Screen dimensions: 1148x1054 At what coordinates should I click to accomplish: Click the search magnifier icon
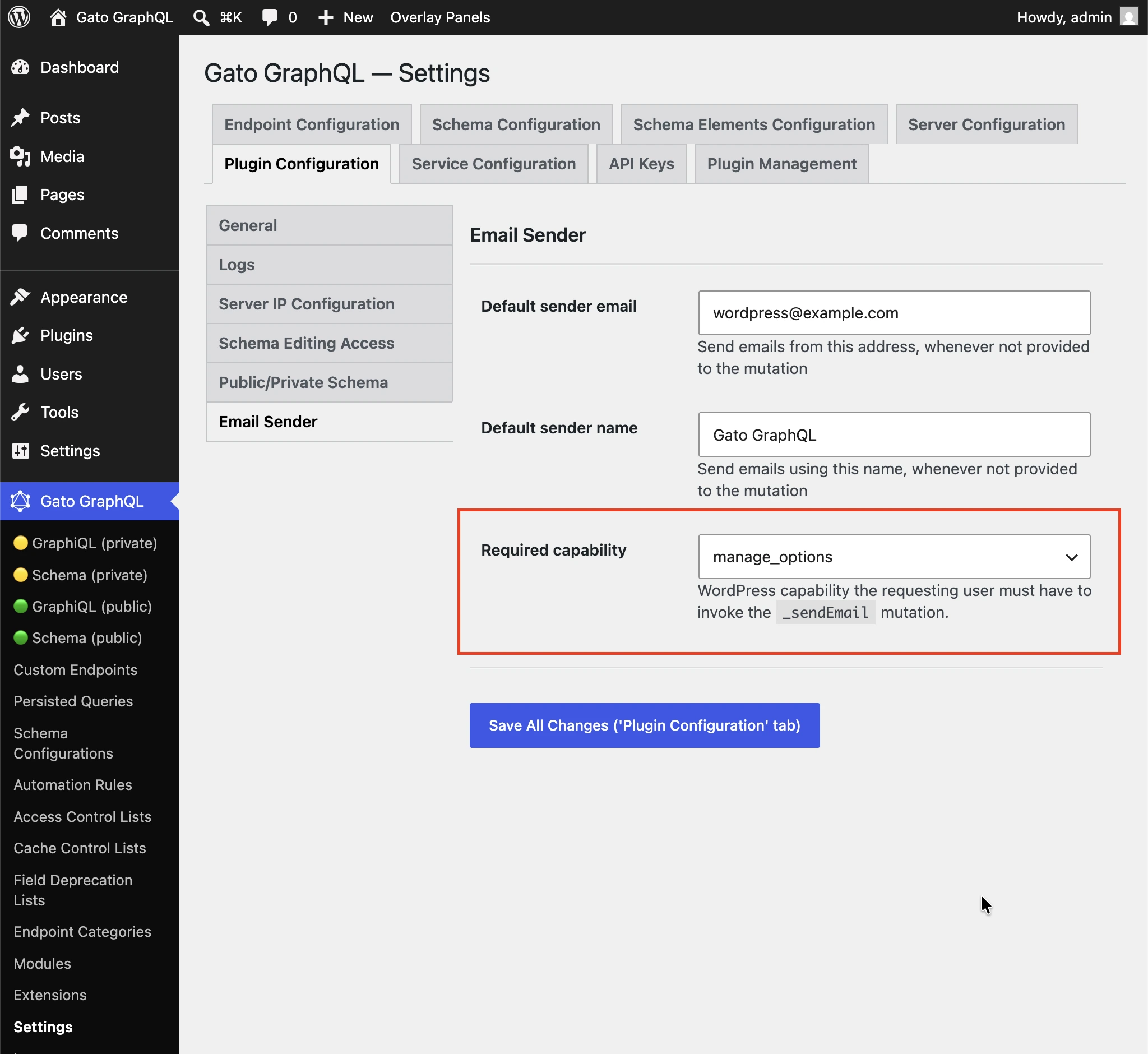(201, 17)
